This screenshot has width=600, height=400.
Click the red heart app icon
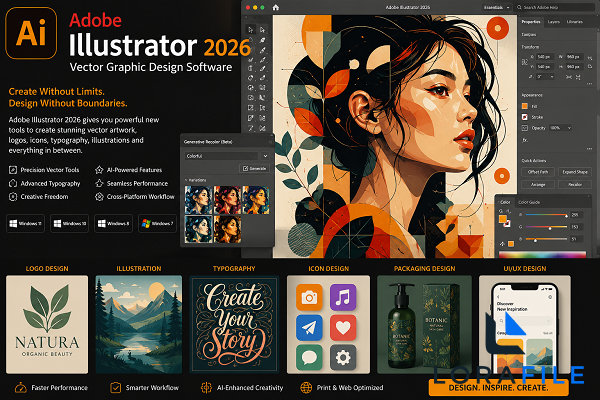[x=343, y=328]
